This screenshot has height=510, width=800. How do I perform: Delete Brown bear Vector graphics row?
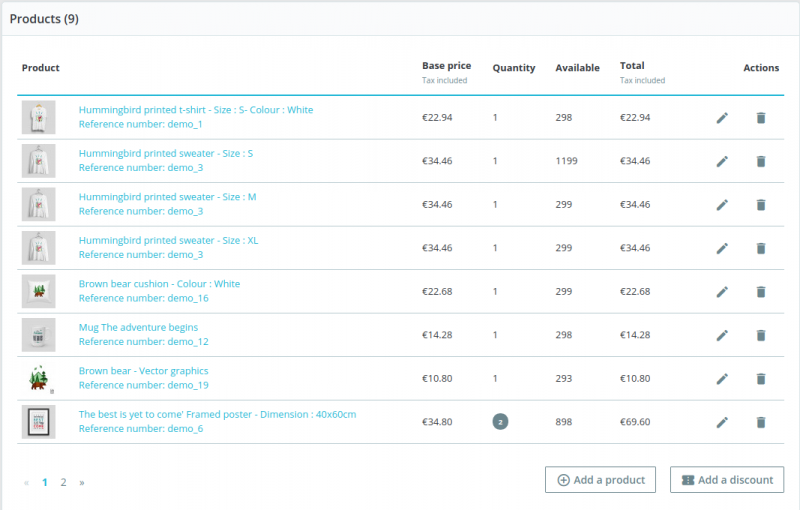coord(761,379)
